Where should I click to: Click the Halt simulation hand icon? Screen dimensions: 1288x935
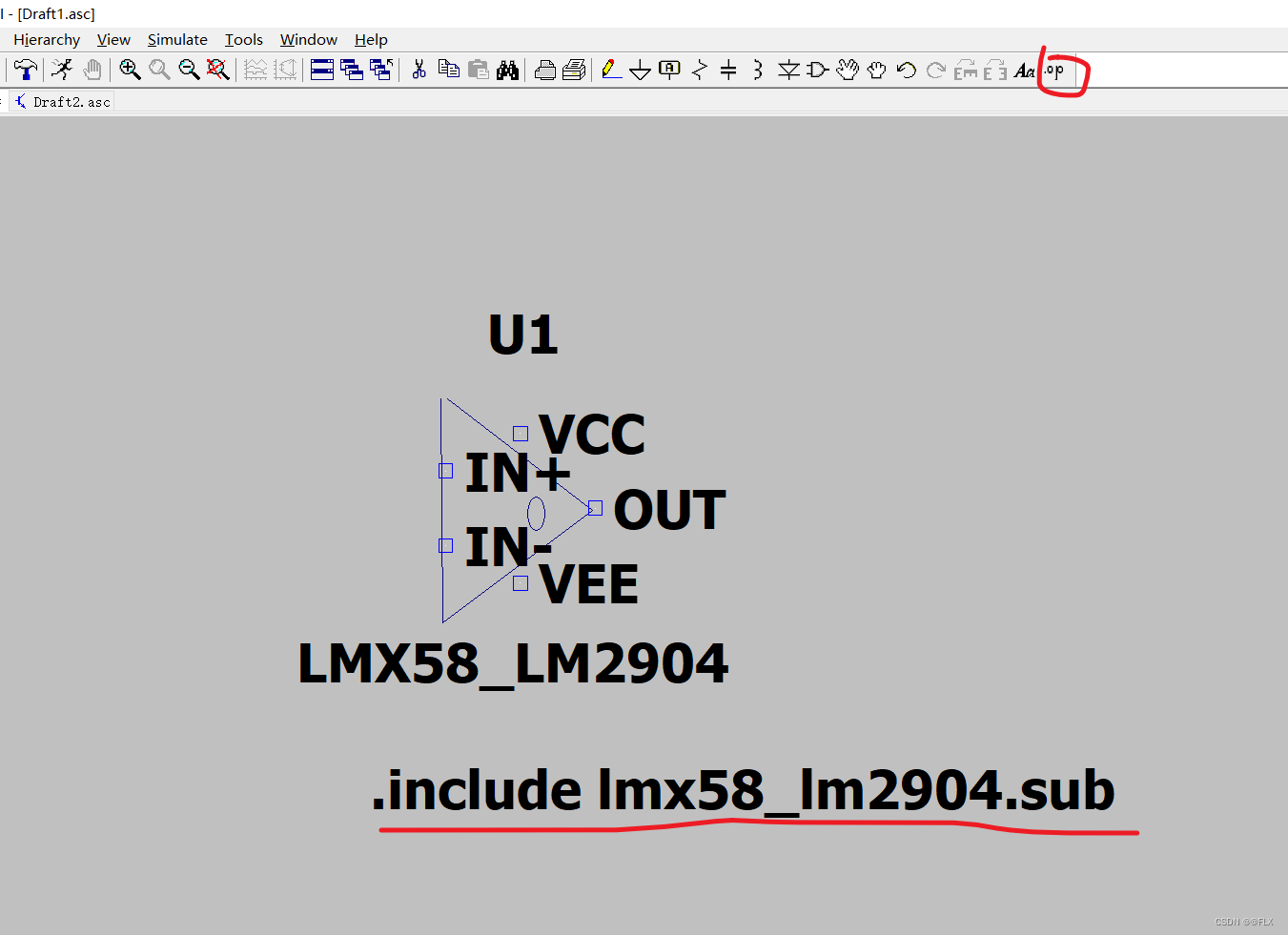click(x=92, y=70)
